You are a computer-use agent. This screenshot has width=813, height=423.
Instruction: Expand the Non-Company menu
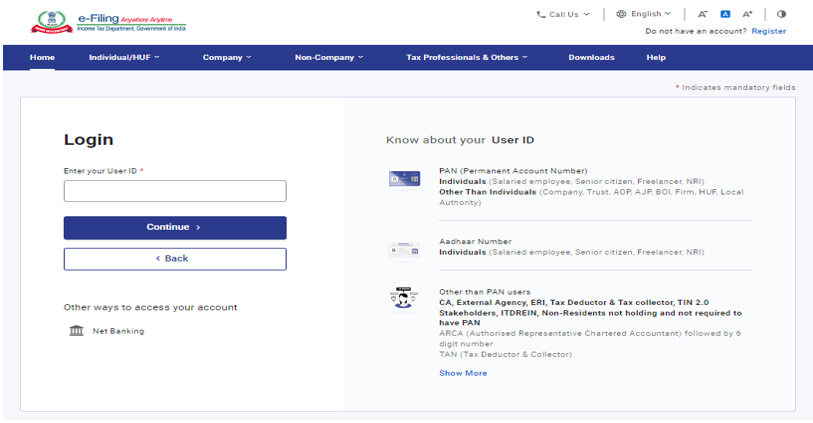(x=329, y=58)
